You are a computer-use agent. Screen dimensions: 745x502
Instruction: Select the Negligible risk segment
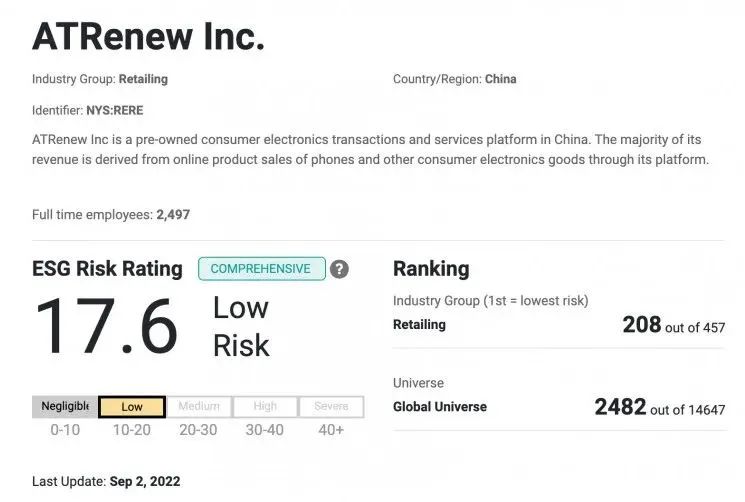(65, 407)
